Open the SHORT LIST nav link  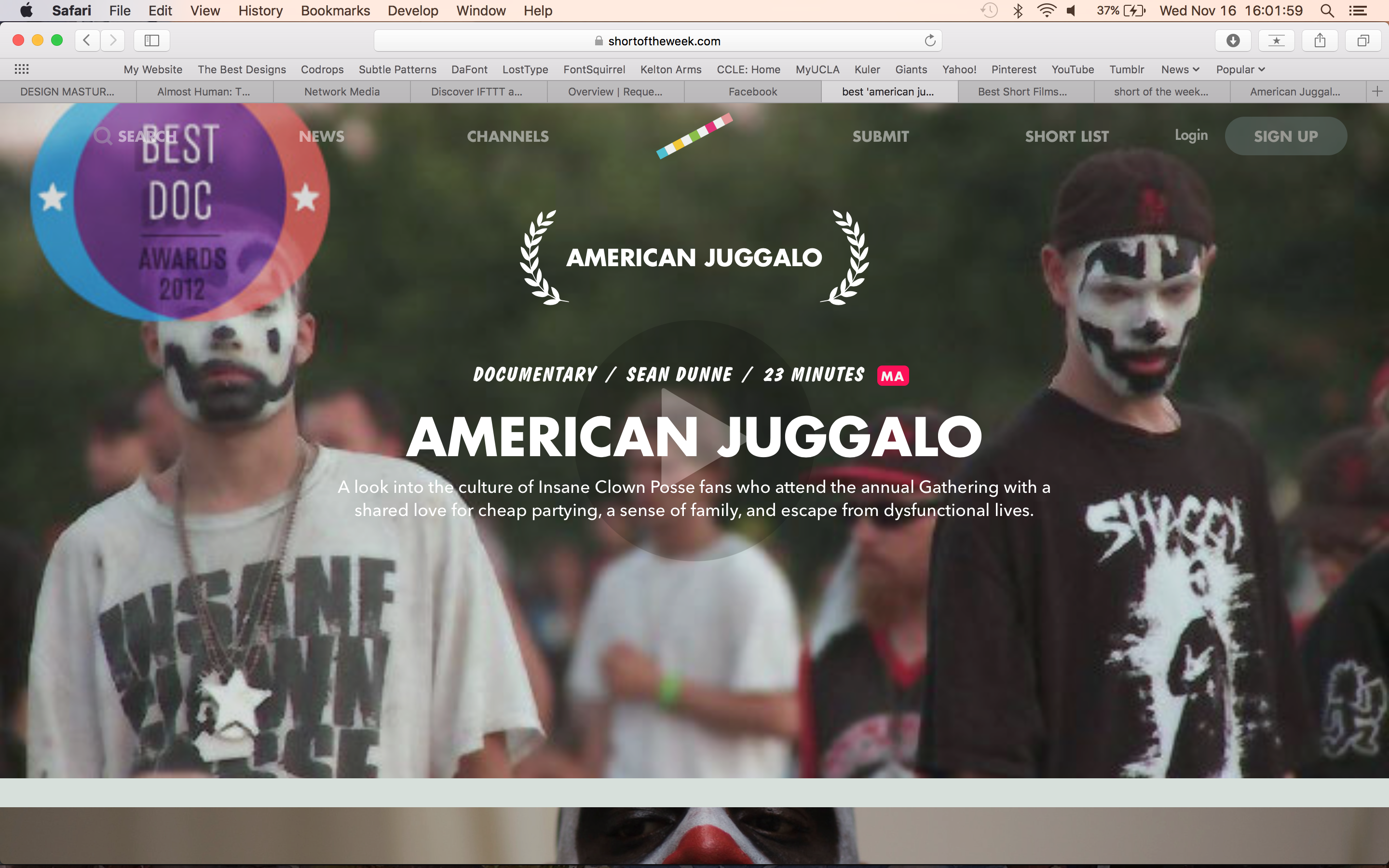(1067, 136)
